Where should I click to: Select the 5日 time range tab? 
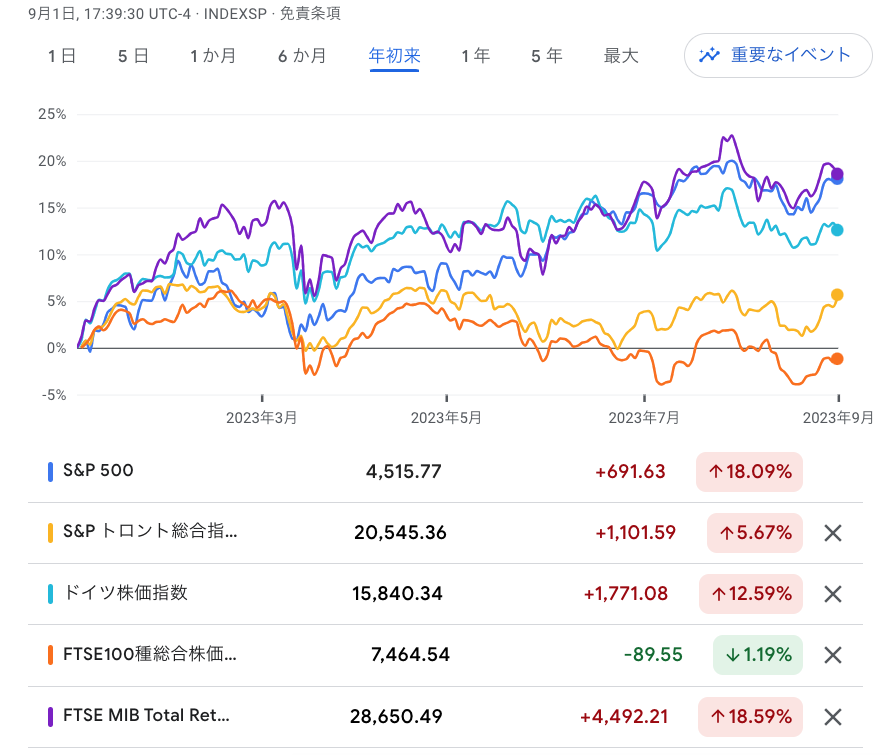(133, 56)
